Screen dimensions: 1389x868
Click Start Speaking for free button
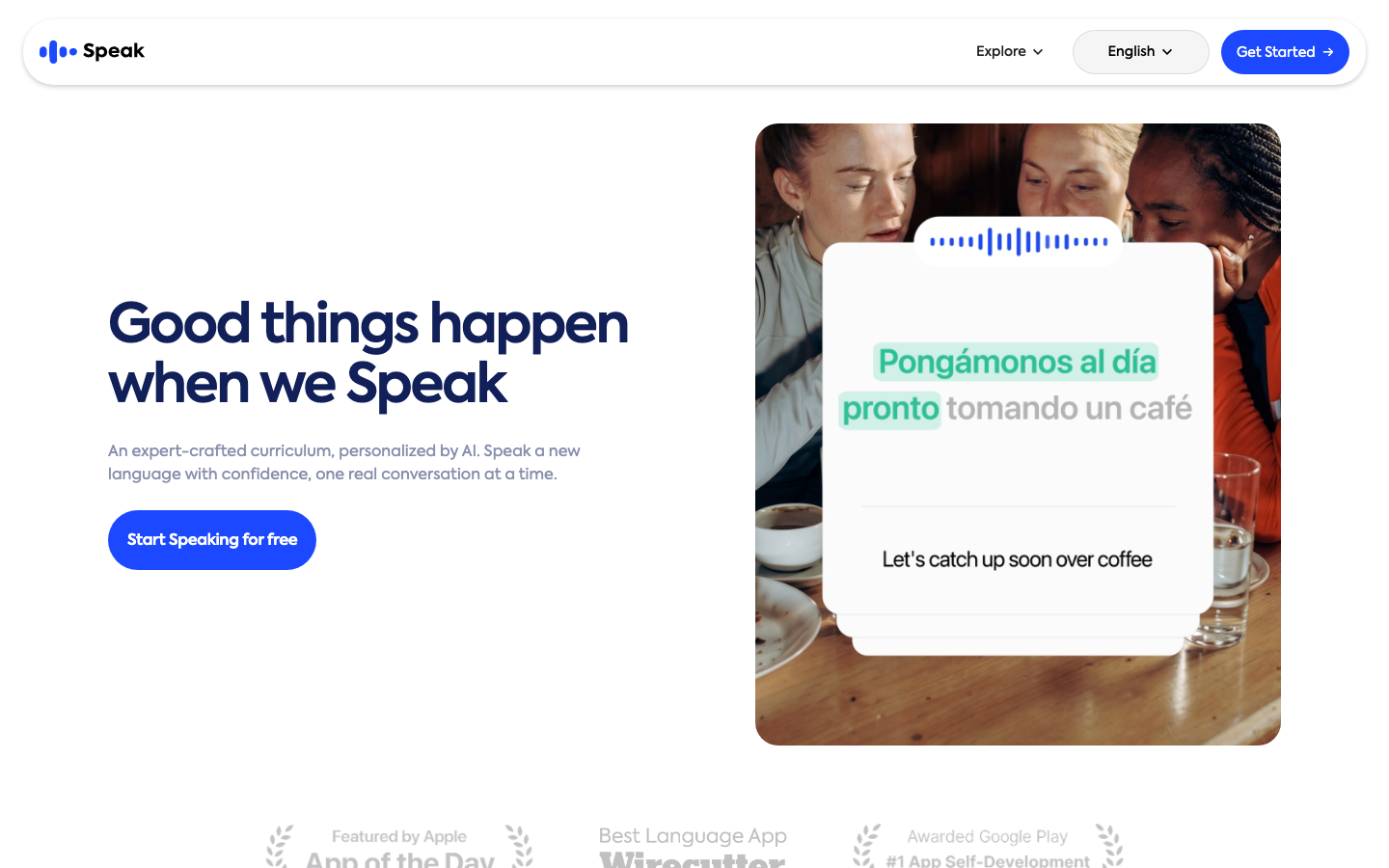coord(212,540)
